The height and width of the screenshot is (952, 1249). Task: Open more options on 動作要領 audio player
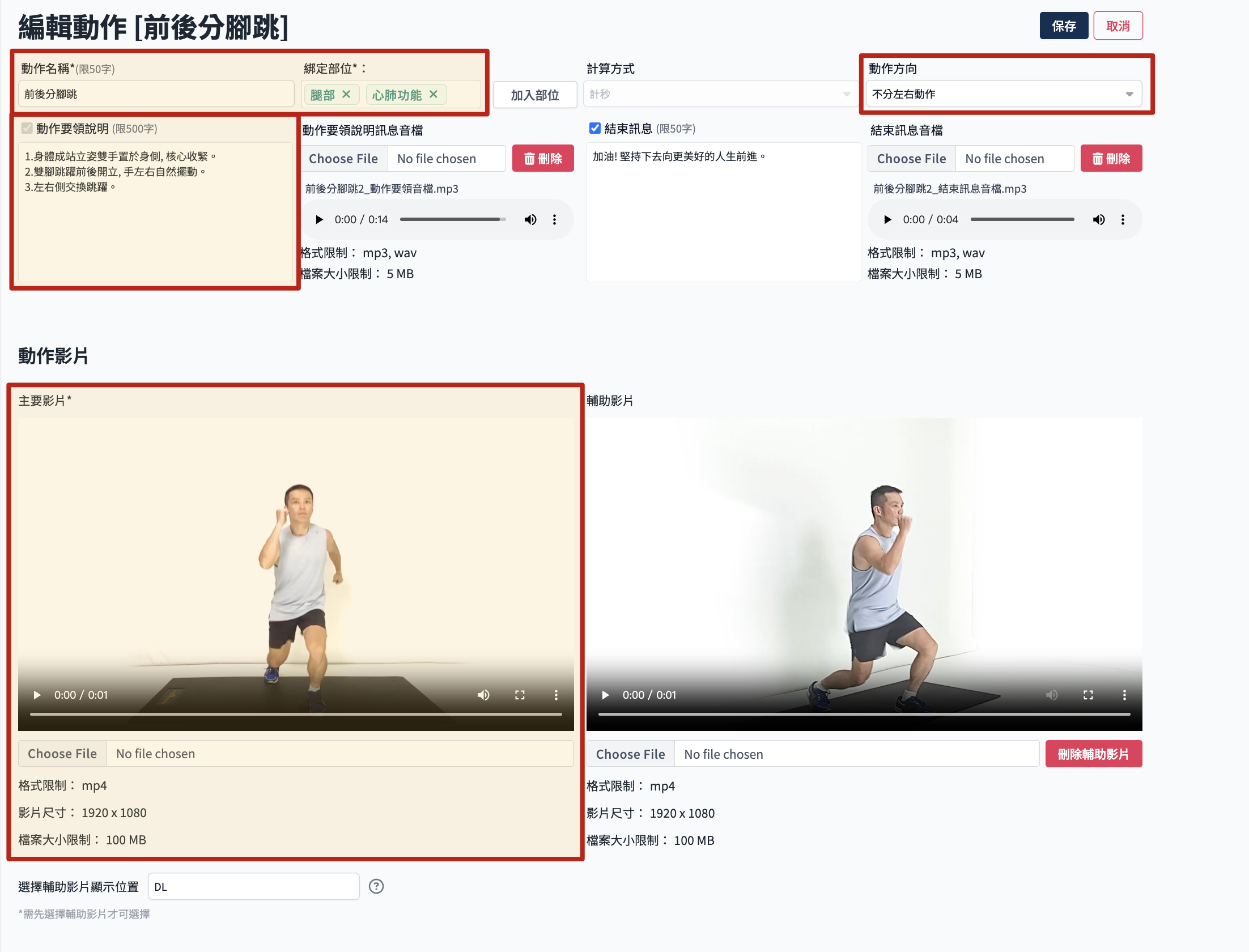(554, 219)
